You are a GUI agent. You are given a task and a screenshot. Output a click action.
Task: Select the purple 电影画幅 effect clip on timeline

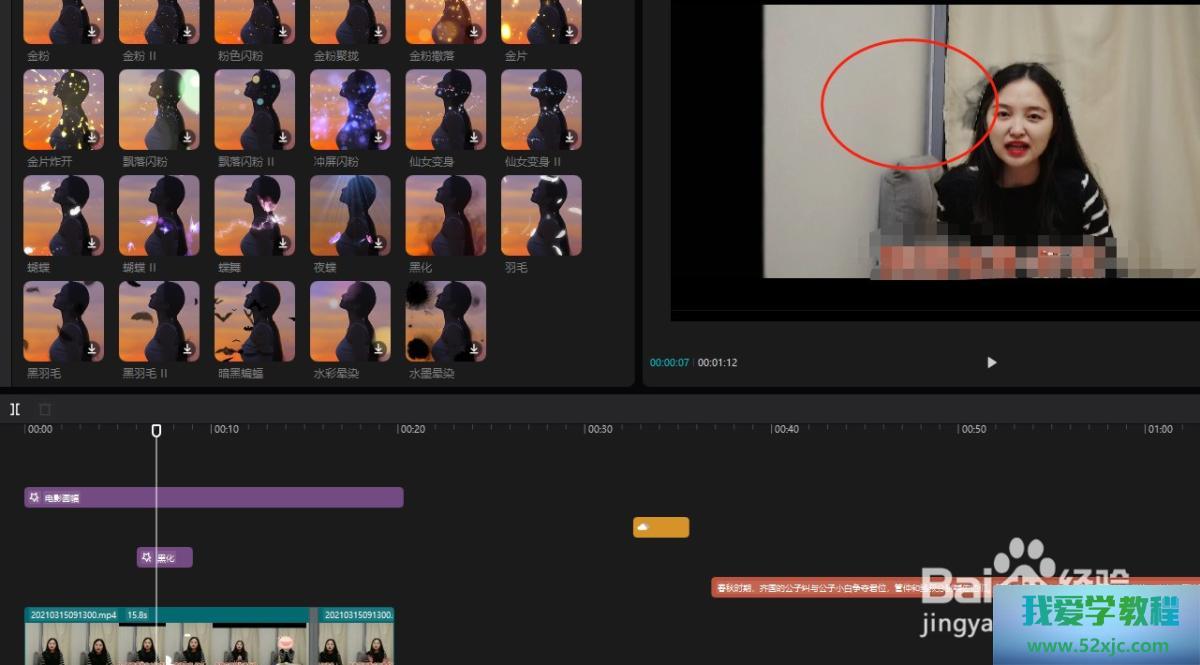click(213, 497)
